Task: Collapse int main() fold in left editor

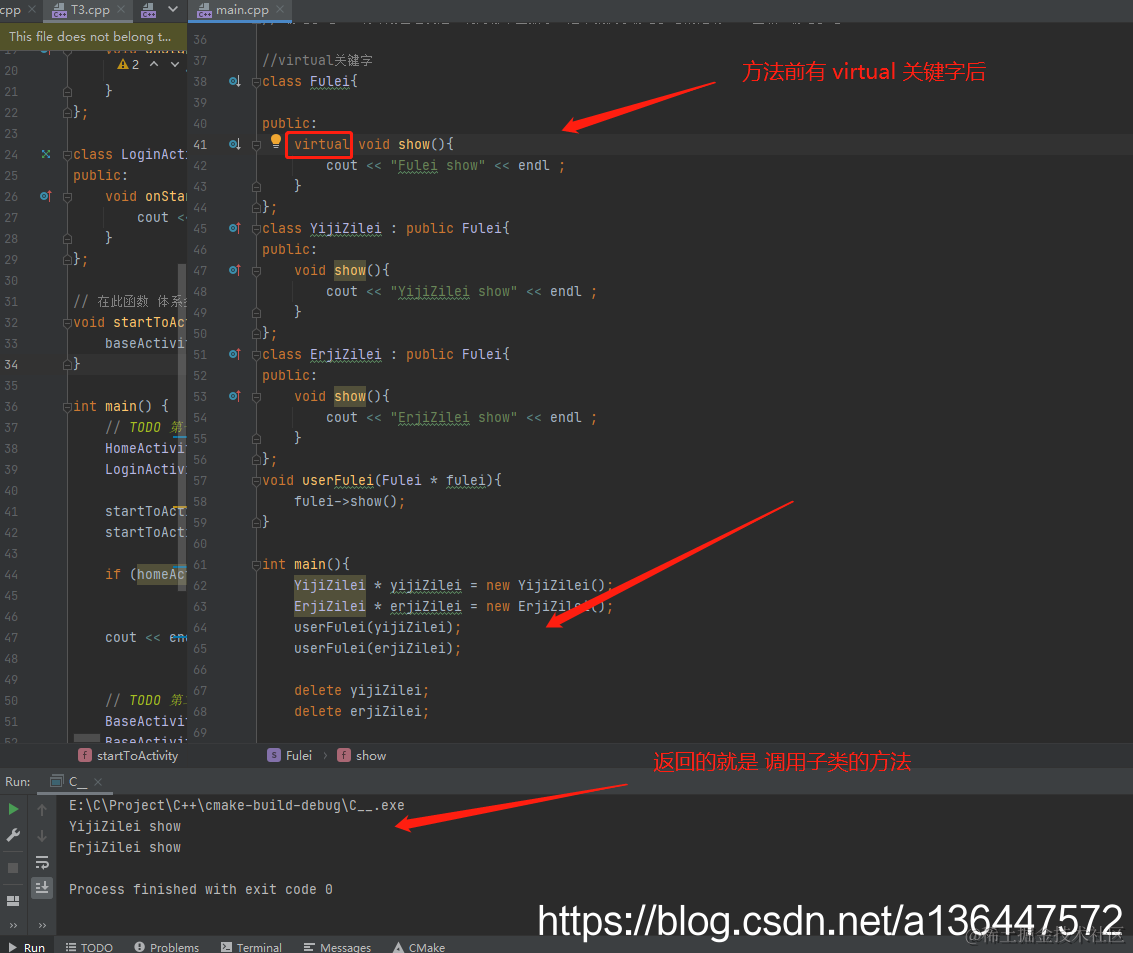Action: pos(67,407)
